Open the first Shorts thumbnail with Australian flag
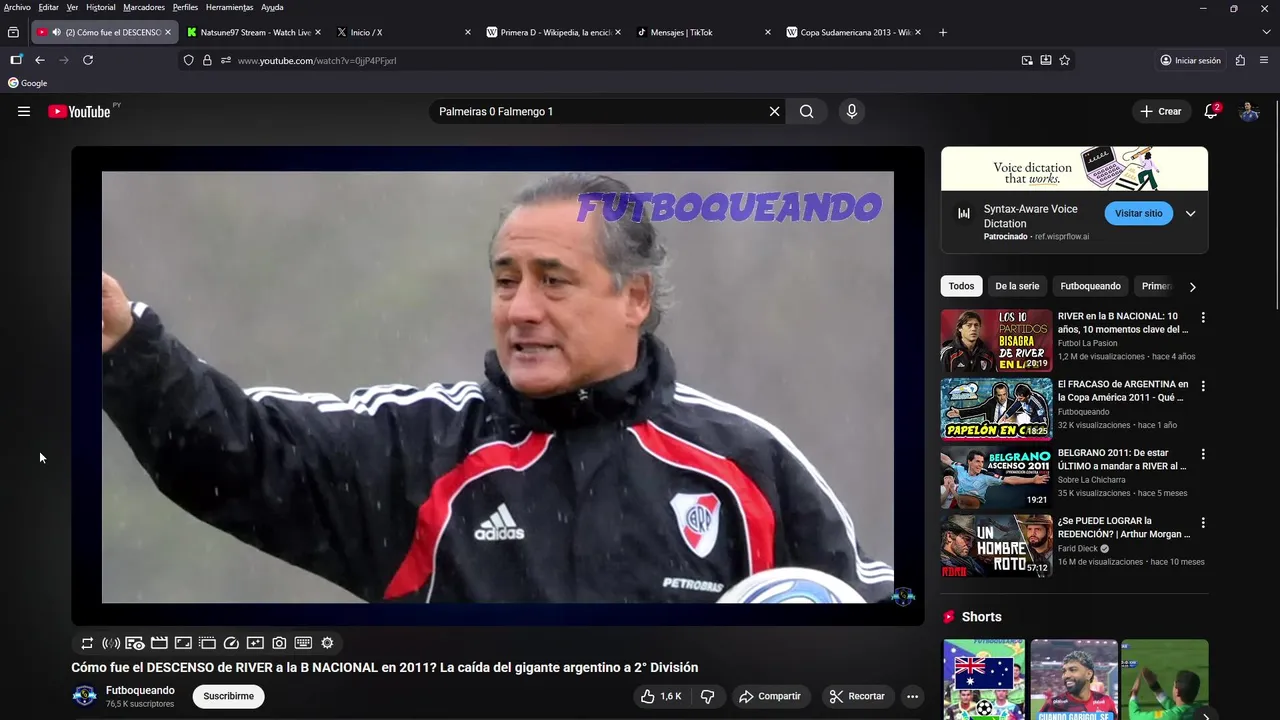The height and width of the screenshot is (720, 1280). click(x=984, y=680)
